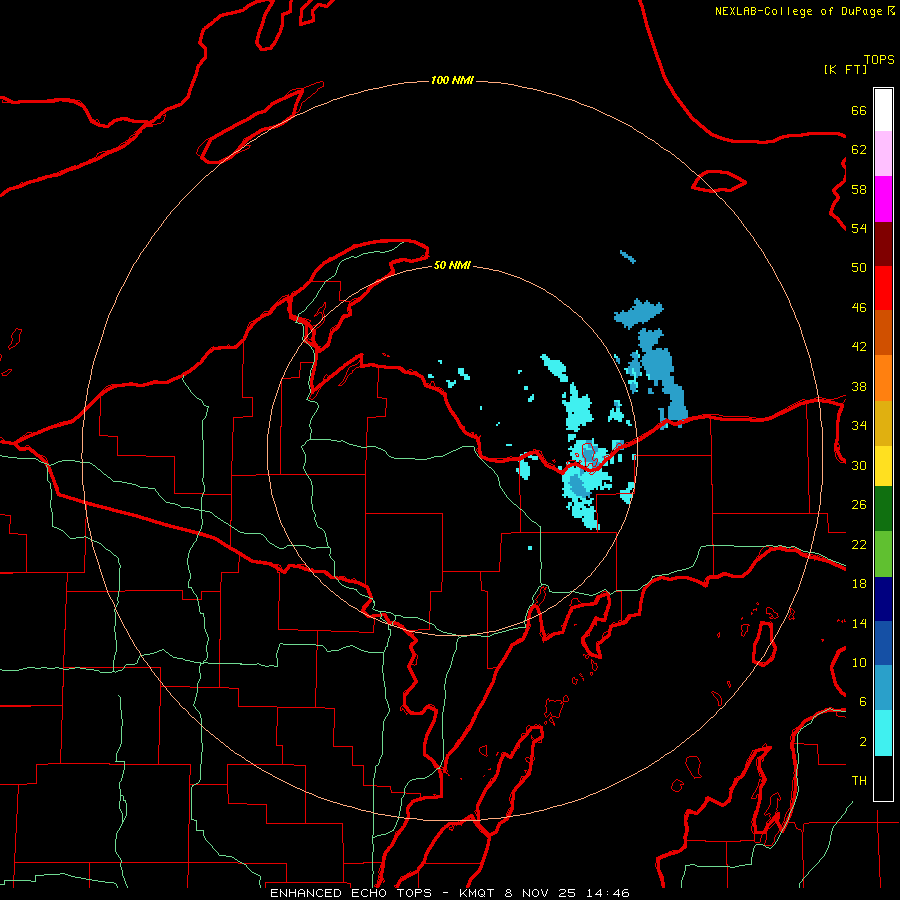Pick the bright orange legend swatch
This screenshot has width=900, height=900.
pos(883,378)
